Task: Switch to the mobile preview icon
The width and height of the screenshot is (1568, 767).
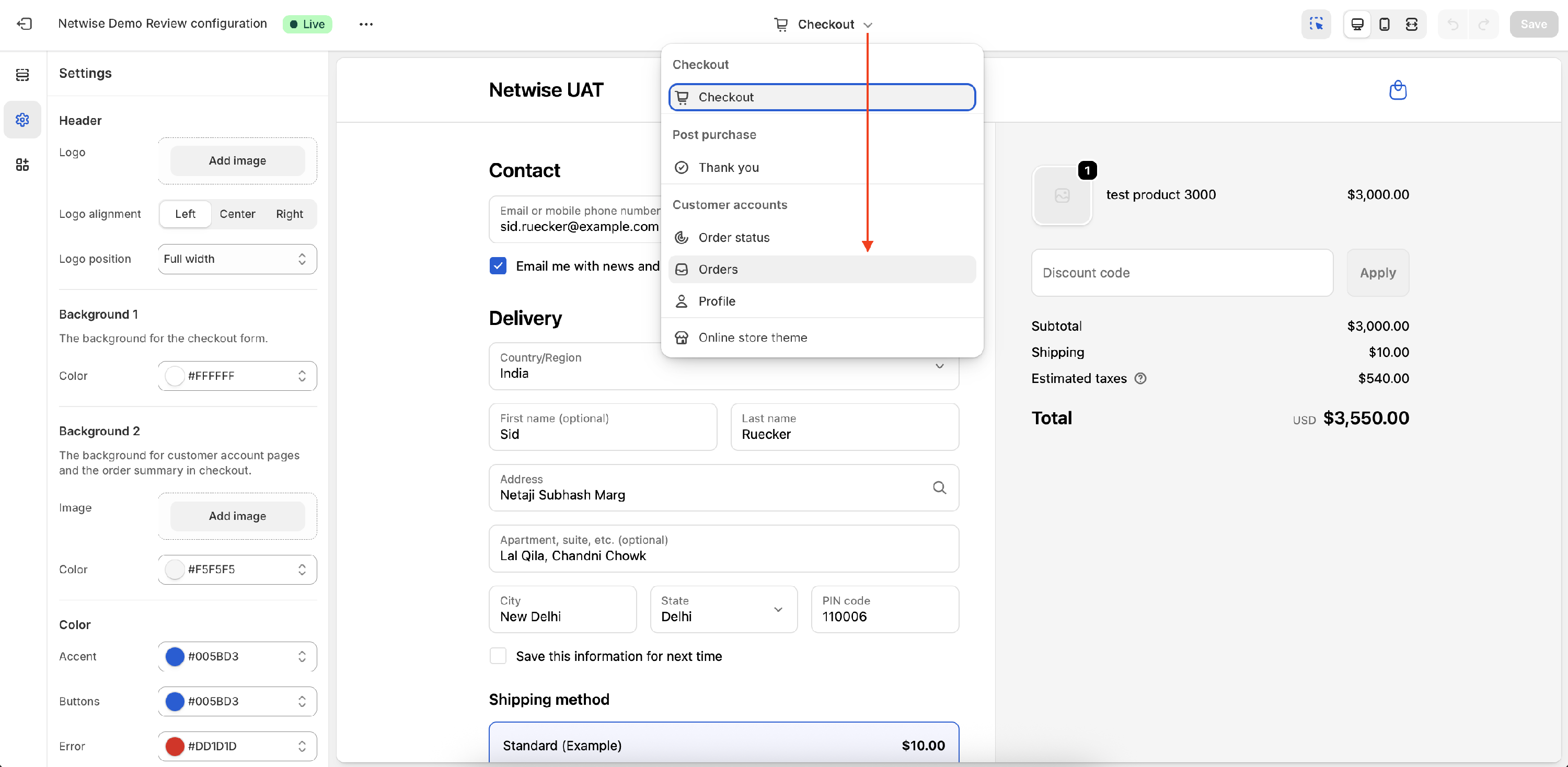Action: click(1384, 25)
